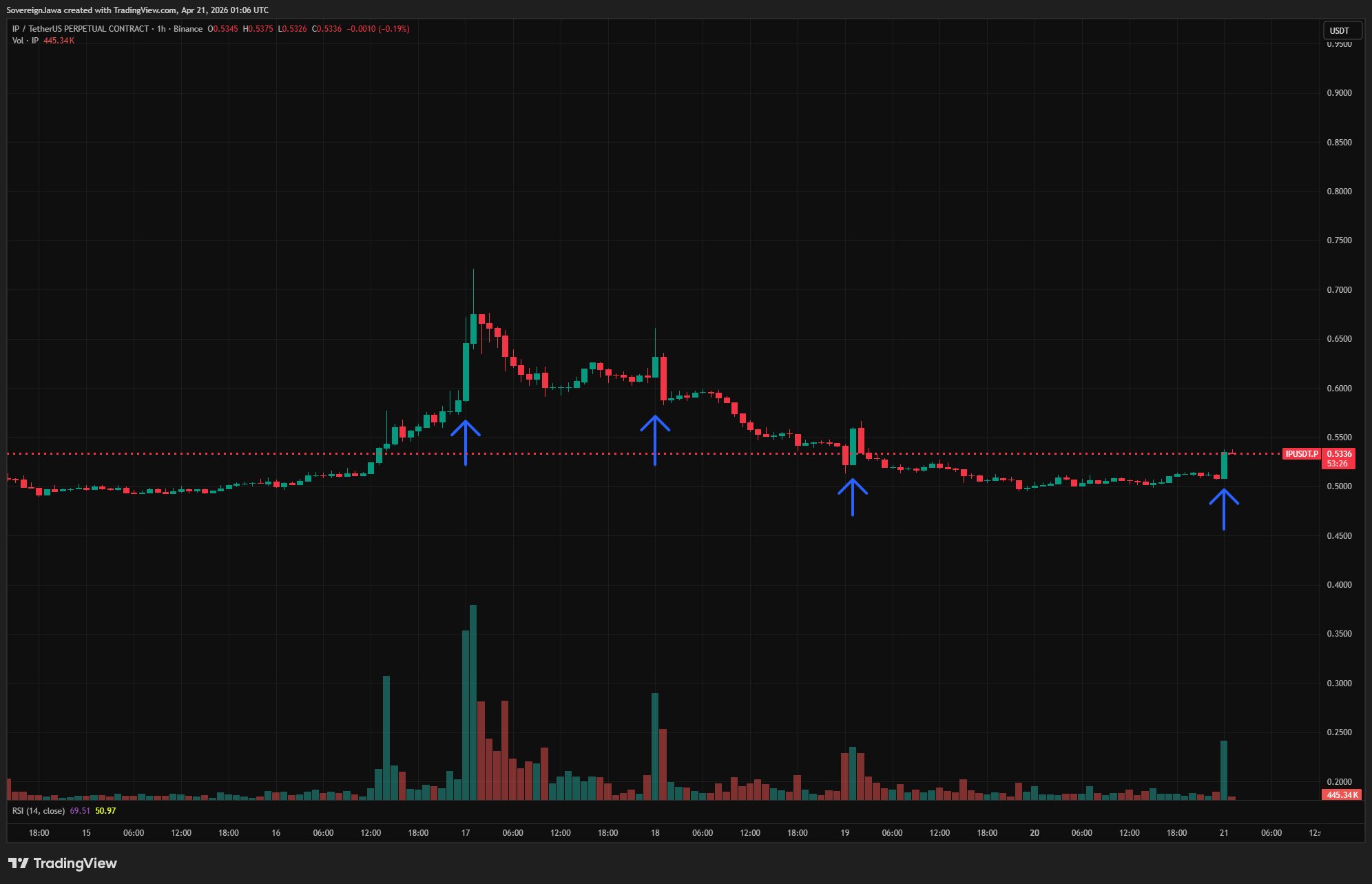Select the RSI (14, close) indicator legend

click(x=39, y=811)
